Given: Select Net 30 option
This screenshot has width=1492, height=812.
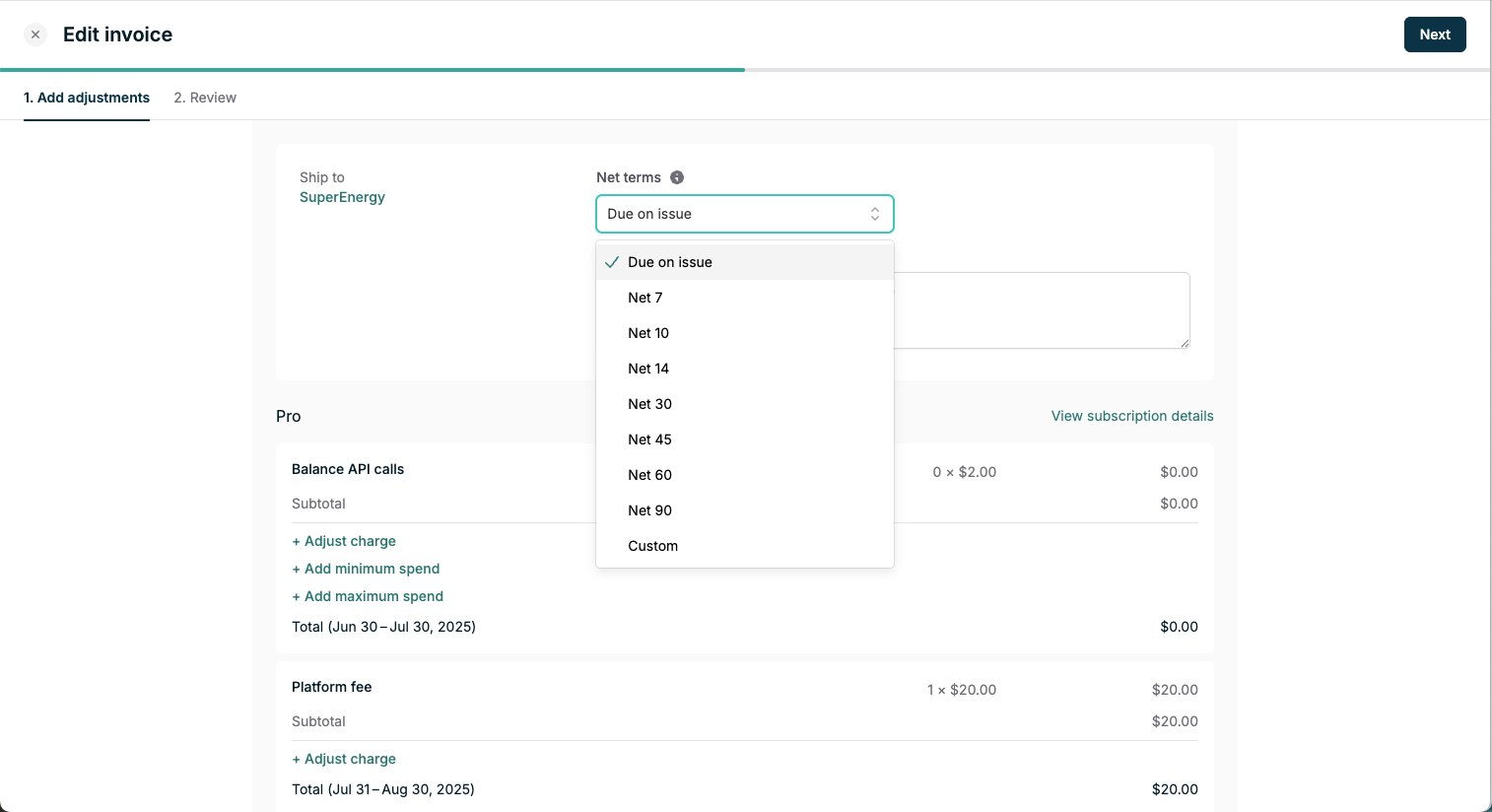Looking at the screenshot, I should coord(745,404).
